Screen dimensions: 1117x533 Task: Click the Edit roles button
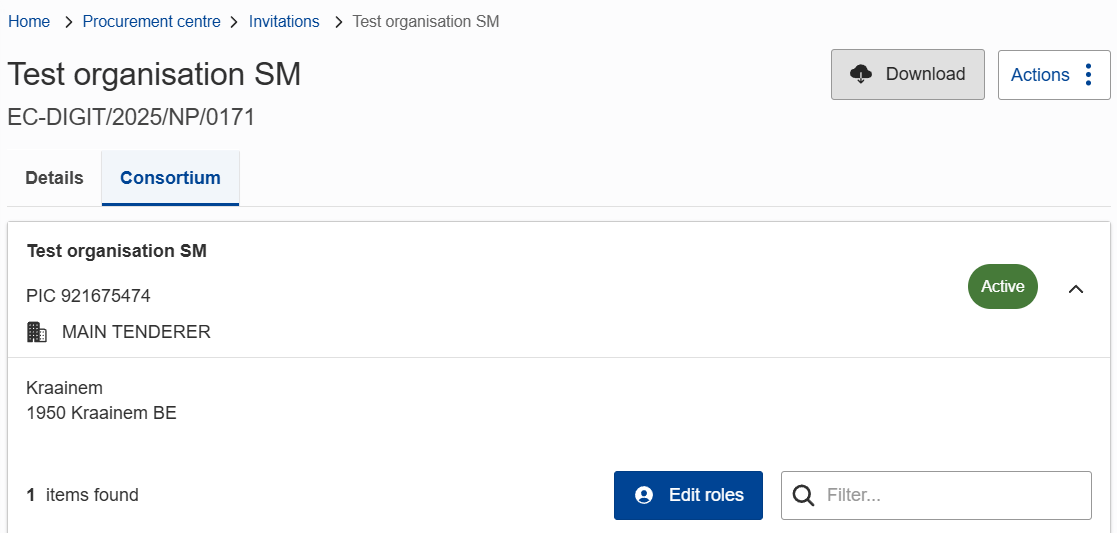tap(688, 495)
